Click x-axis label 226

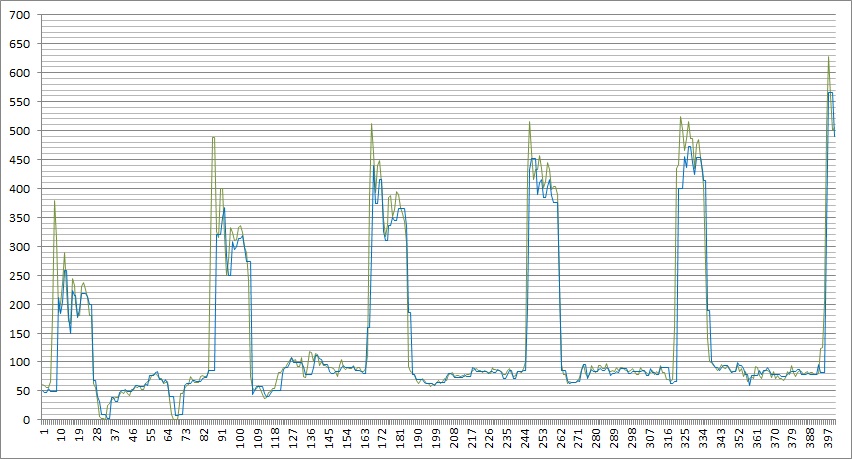click(490, 438)
